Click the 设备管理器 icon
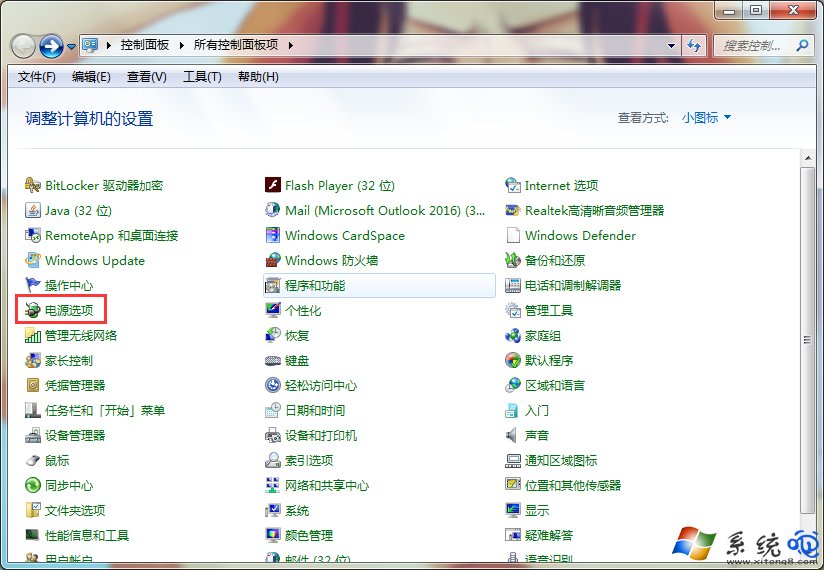Viewport: 824px width, 570px height. [x=33, y=436]
